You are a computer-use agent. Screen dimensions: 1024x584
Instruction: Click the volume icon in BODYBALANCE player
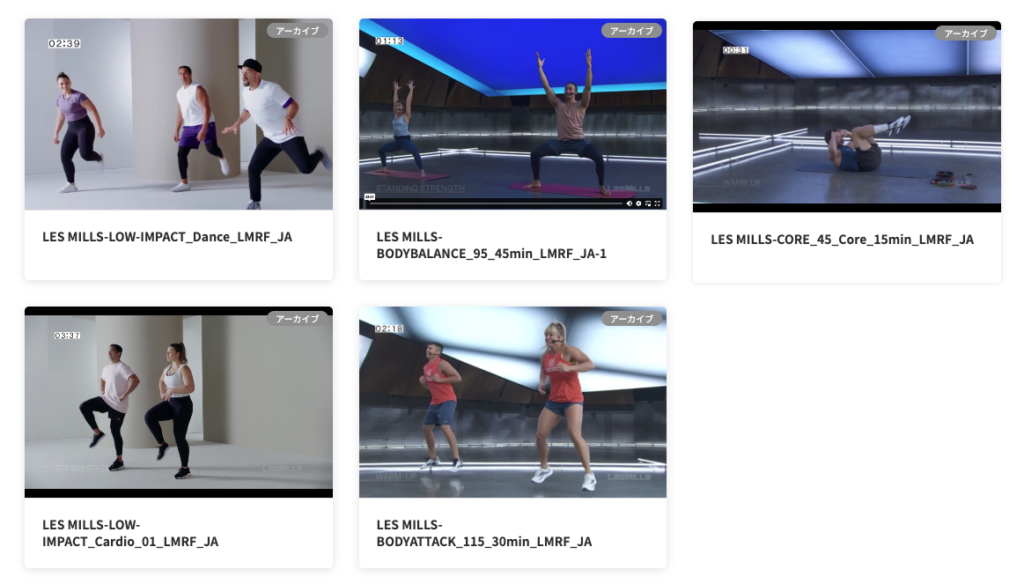[x=630, y=203]
